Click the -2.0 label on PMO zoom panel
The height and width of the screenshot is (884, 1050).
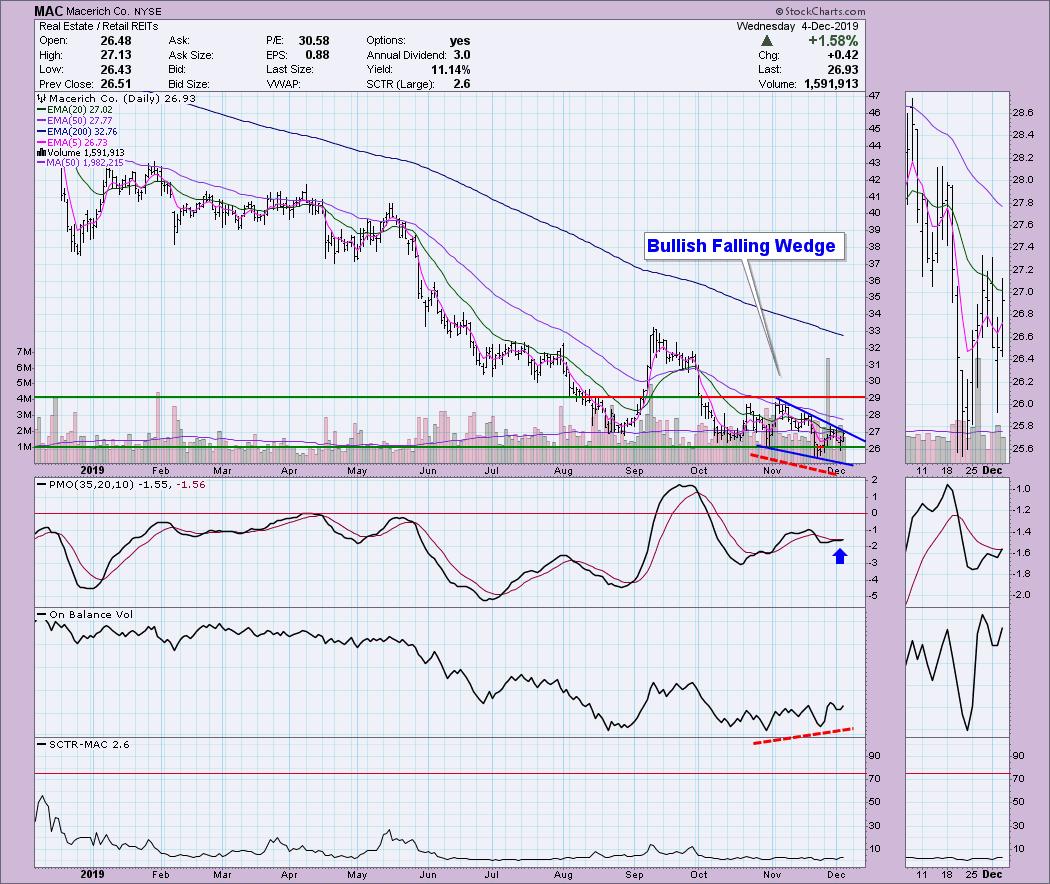[x=1021, y=595]
